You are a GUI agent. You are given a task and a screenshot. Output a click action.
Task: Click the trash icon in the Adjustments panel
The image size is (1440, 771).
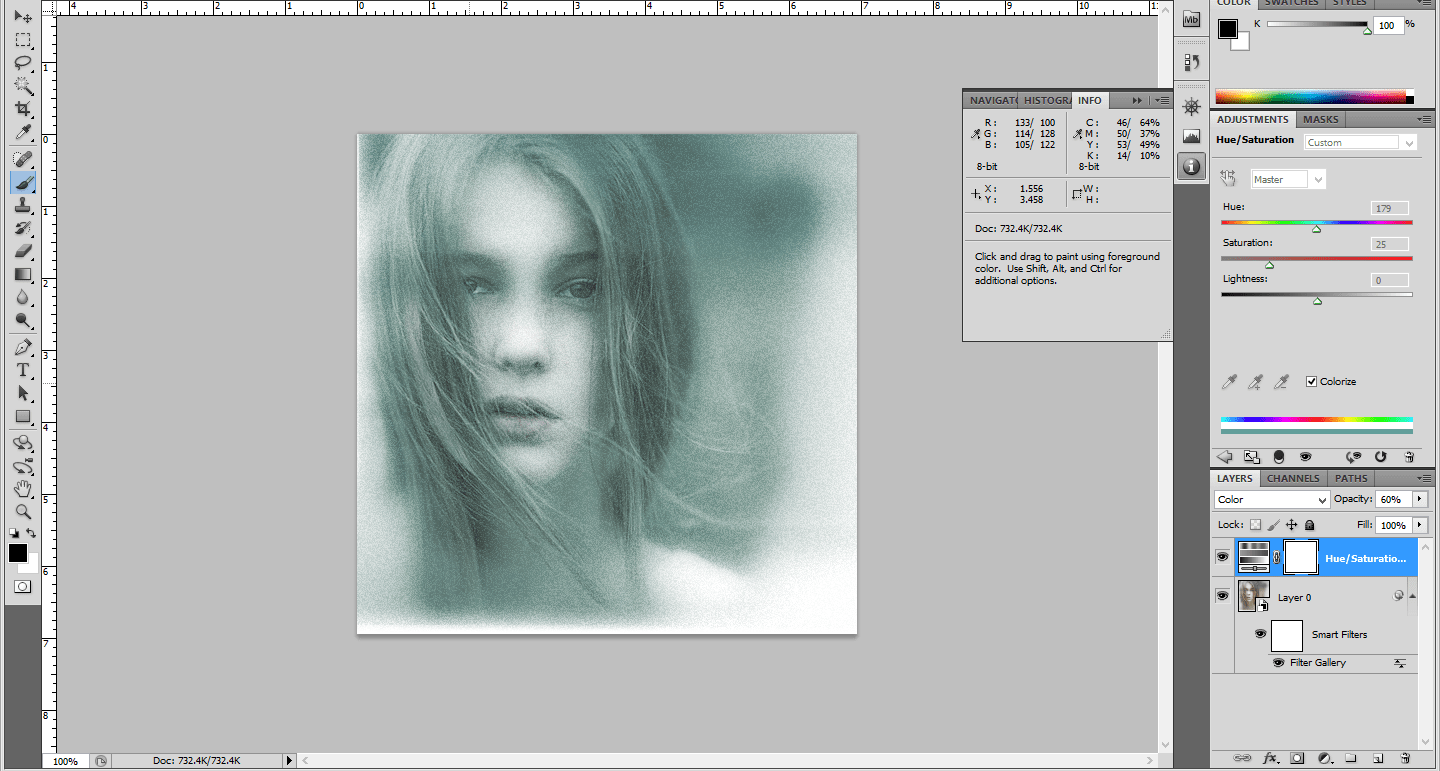point(1408,456)
